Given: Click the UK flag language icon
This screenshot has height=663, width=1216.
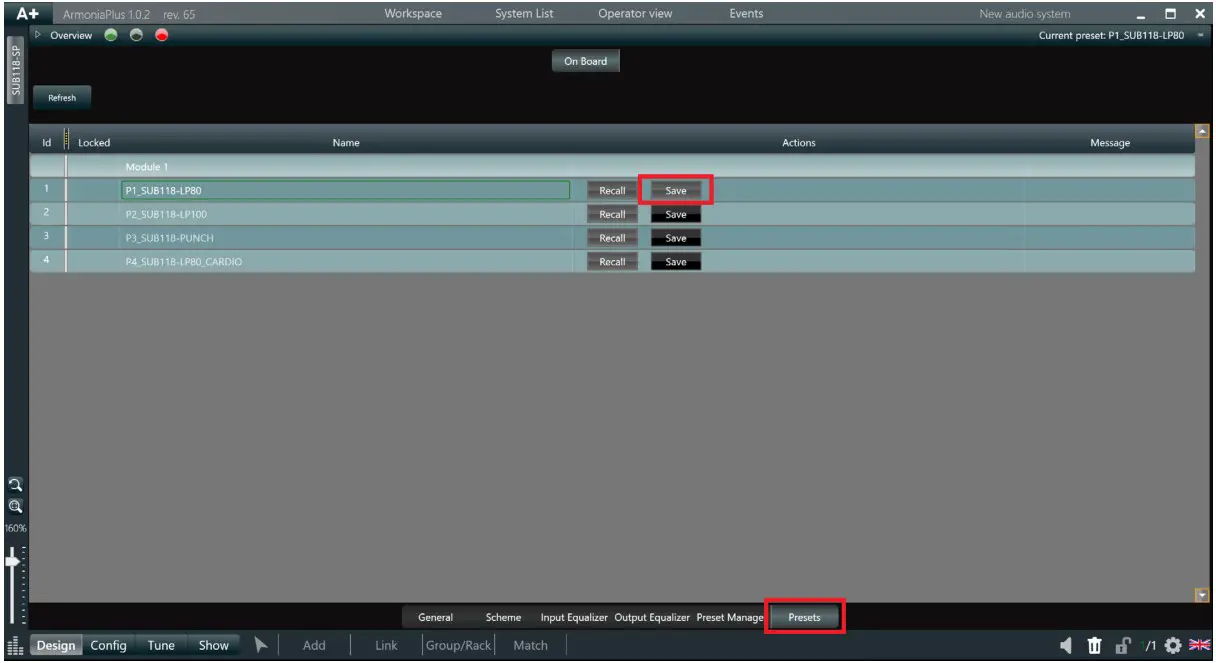Looking at the screenshot, I should [1199, 645].
